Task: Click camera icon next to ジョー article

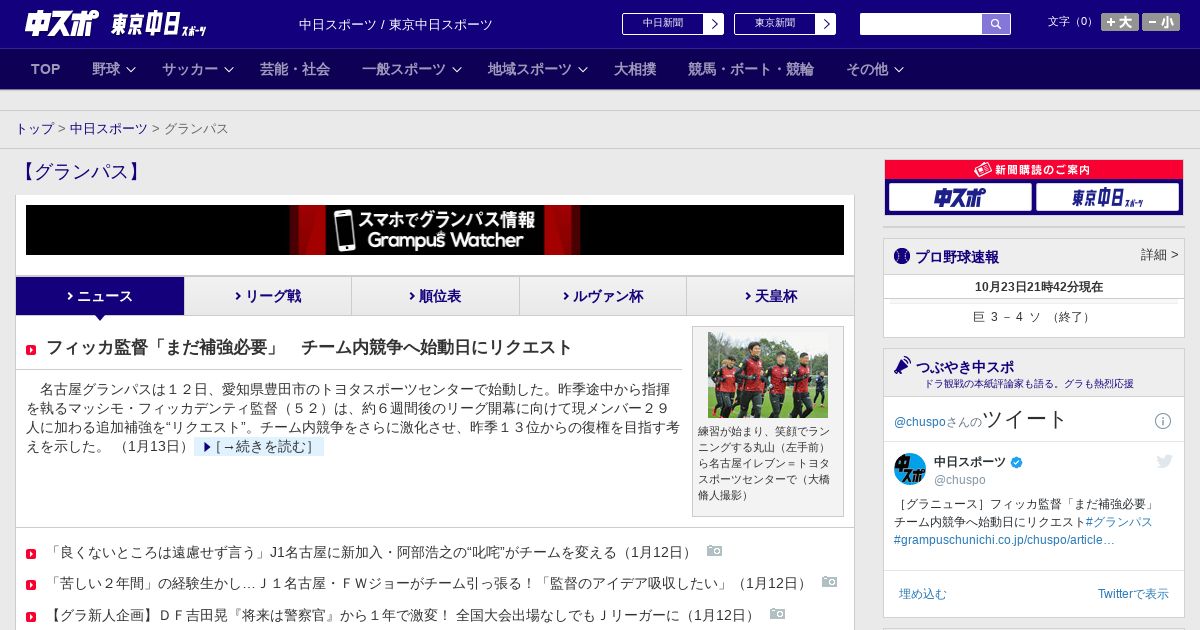Action: coord(829,582)
